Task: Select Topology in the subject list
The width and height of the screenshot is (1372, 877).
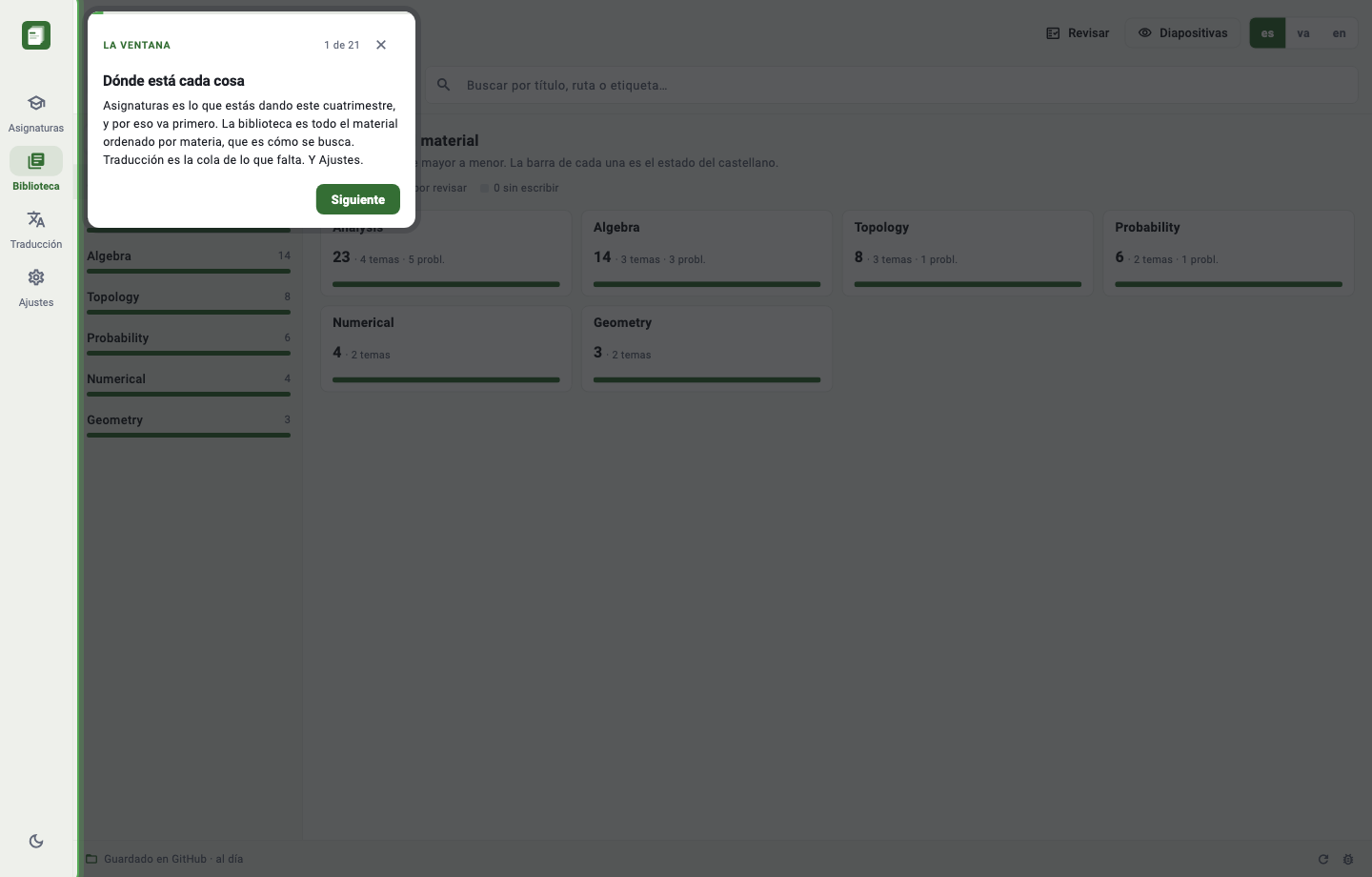Action: click(x=189, y=301)
